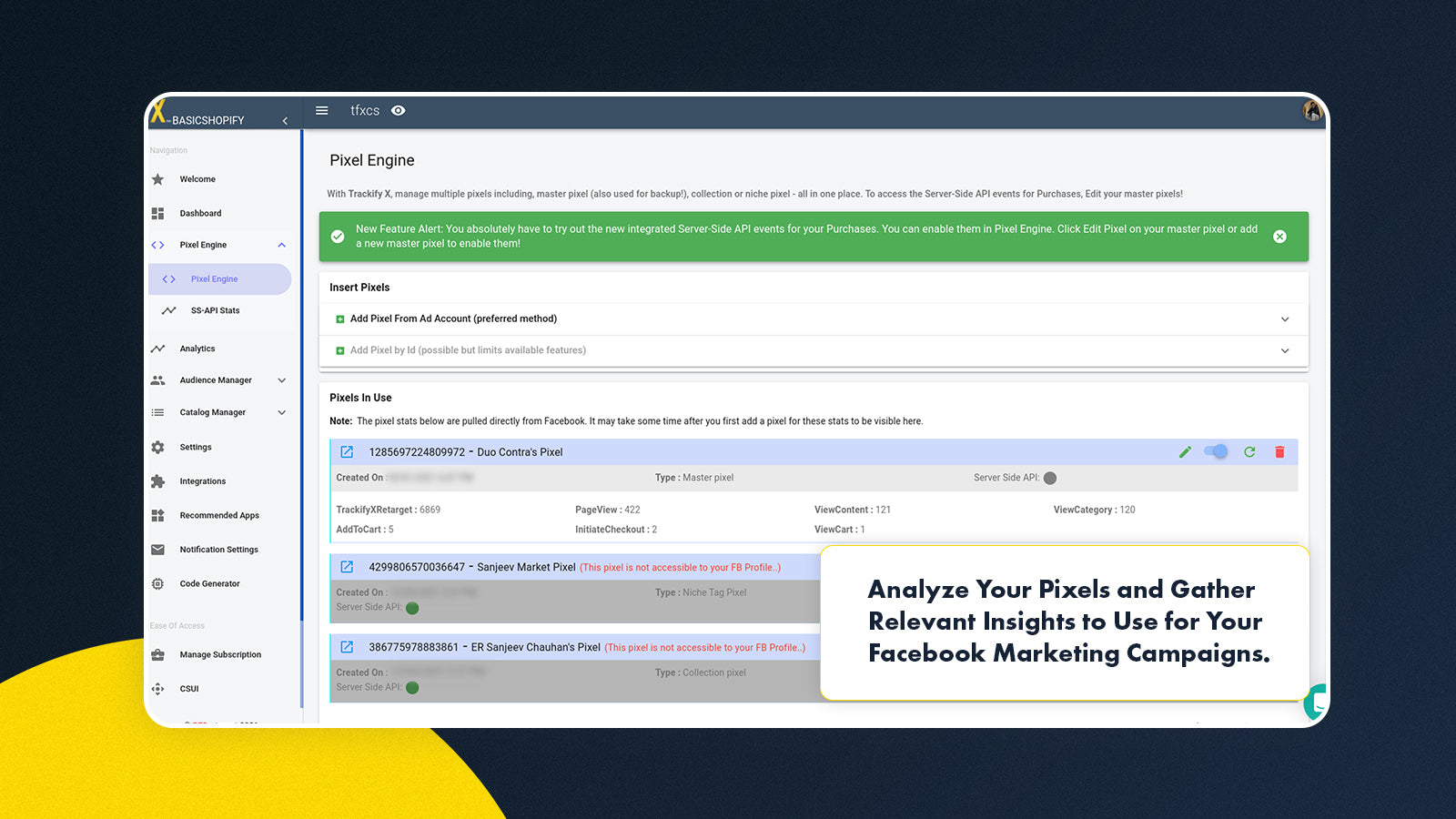Screen dimensions: 1456x819
Task: Open Manage Subscription
Action: point(220,654)
